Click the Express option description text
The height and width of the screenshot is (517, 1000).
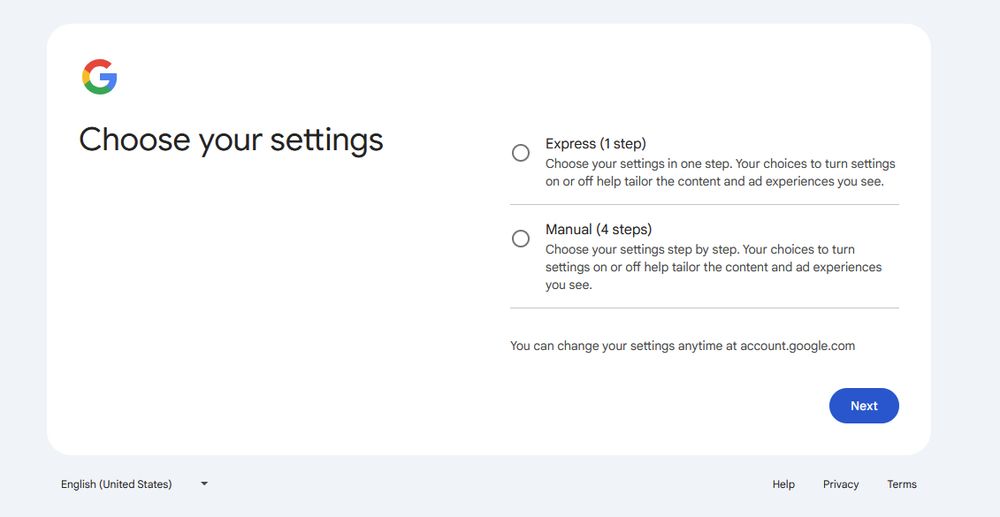(719, 172)
